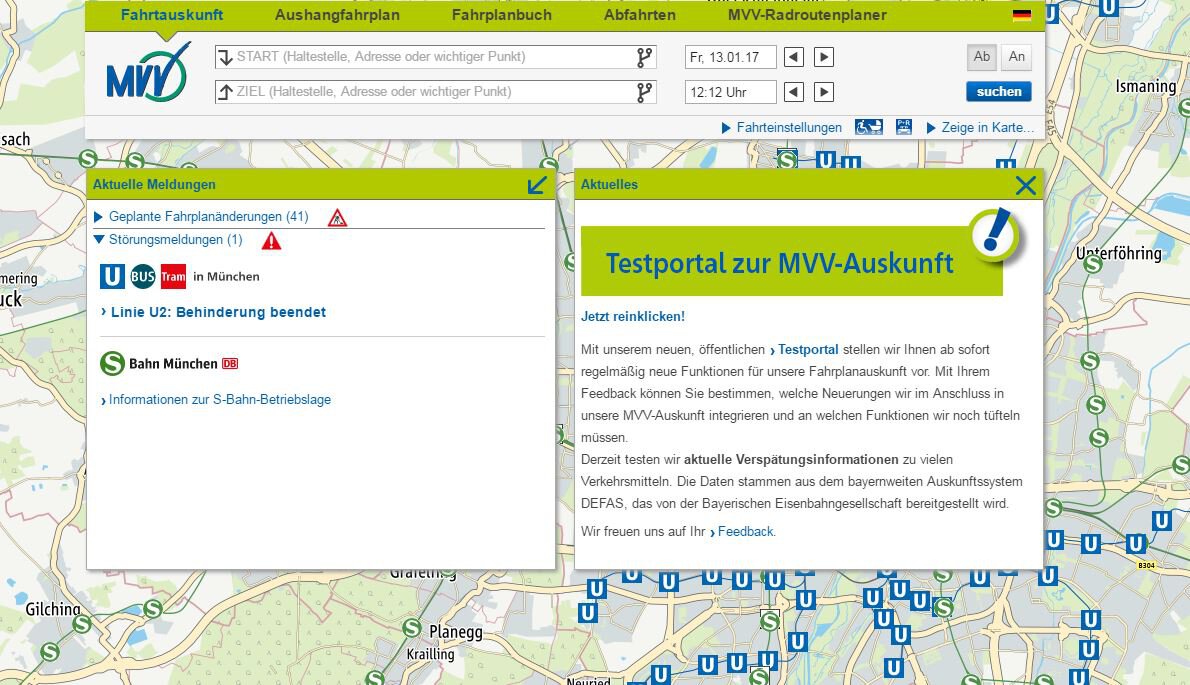This screenshot has width=1190, height=685.
Task: Expand Fahrteinstellungen options
Action: pos(782,127)
